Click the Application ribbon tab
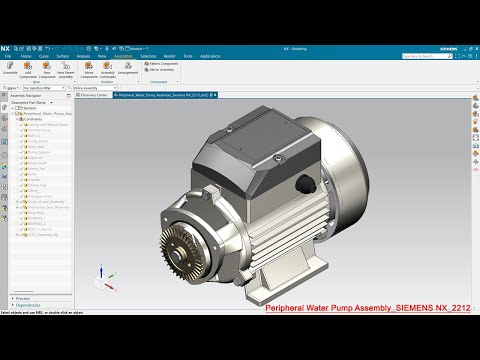Viewport: 480px width, 360px height. 210,56
